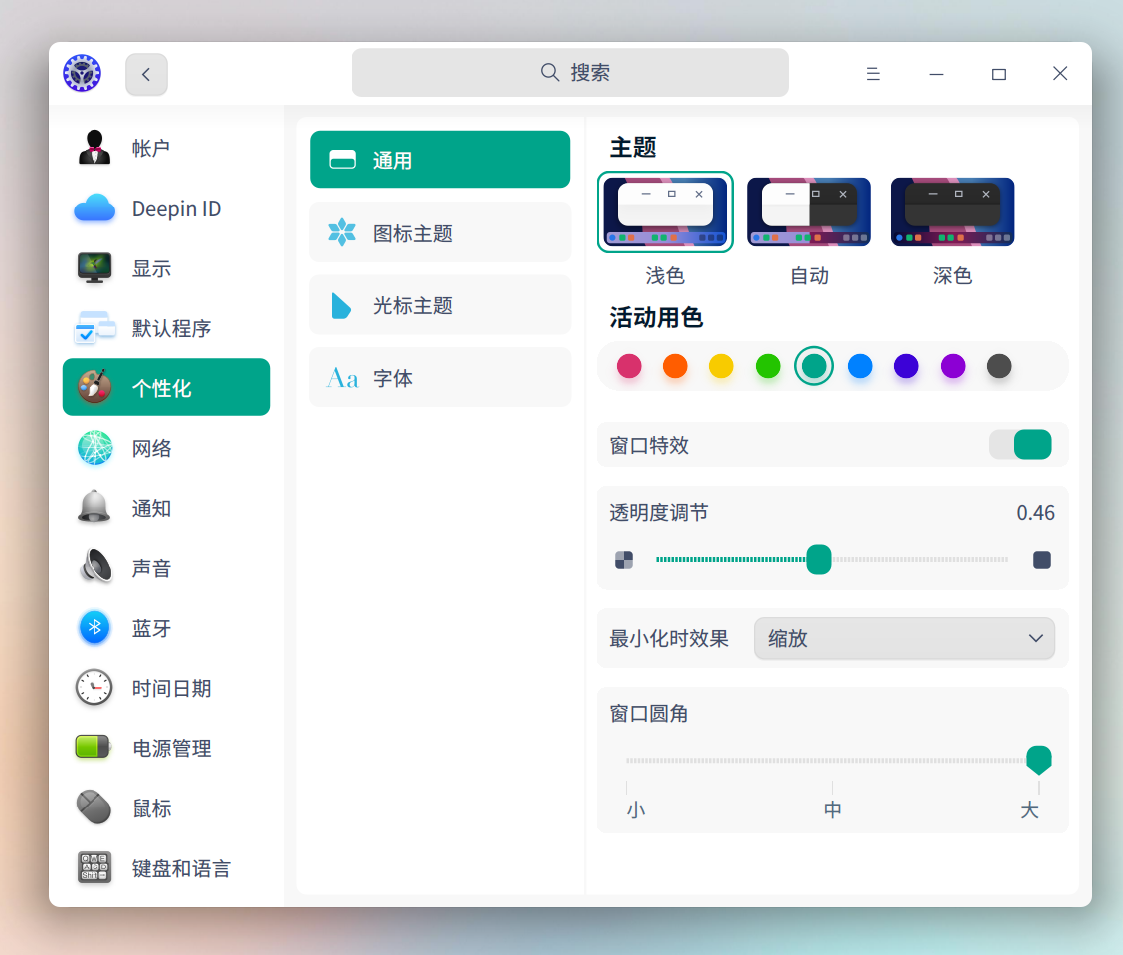The height and width of the screenshot is (955, 1123).
Task: Open the 鼠标 mouse icon
Action: coord(95,807)
